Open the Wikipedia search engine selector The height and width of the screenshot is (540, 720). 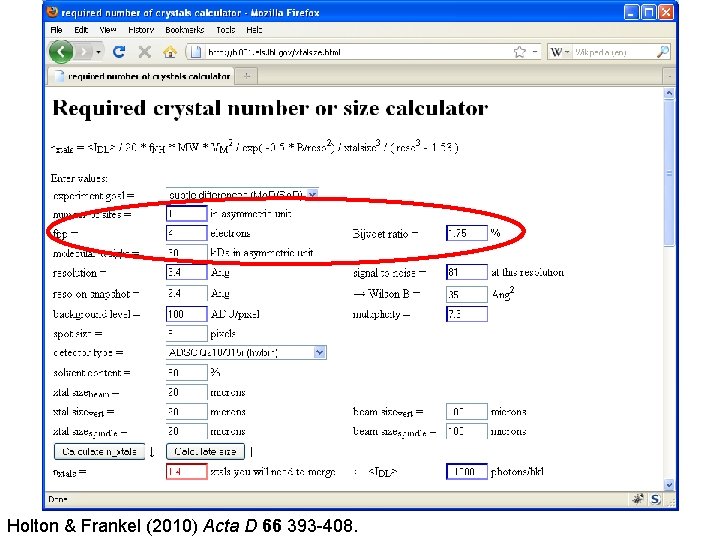[x=559, y=52]
